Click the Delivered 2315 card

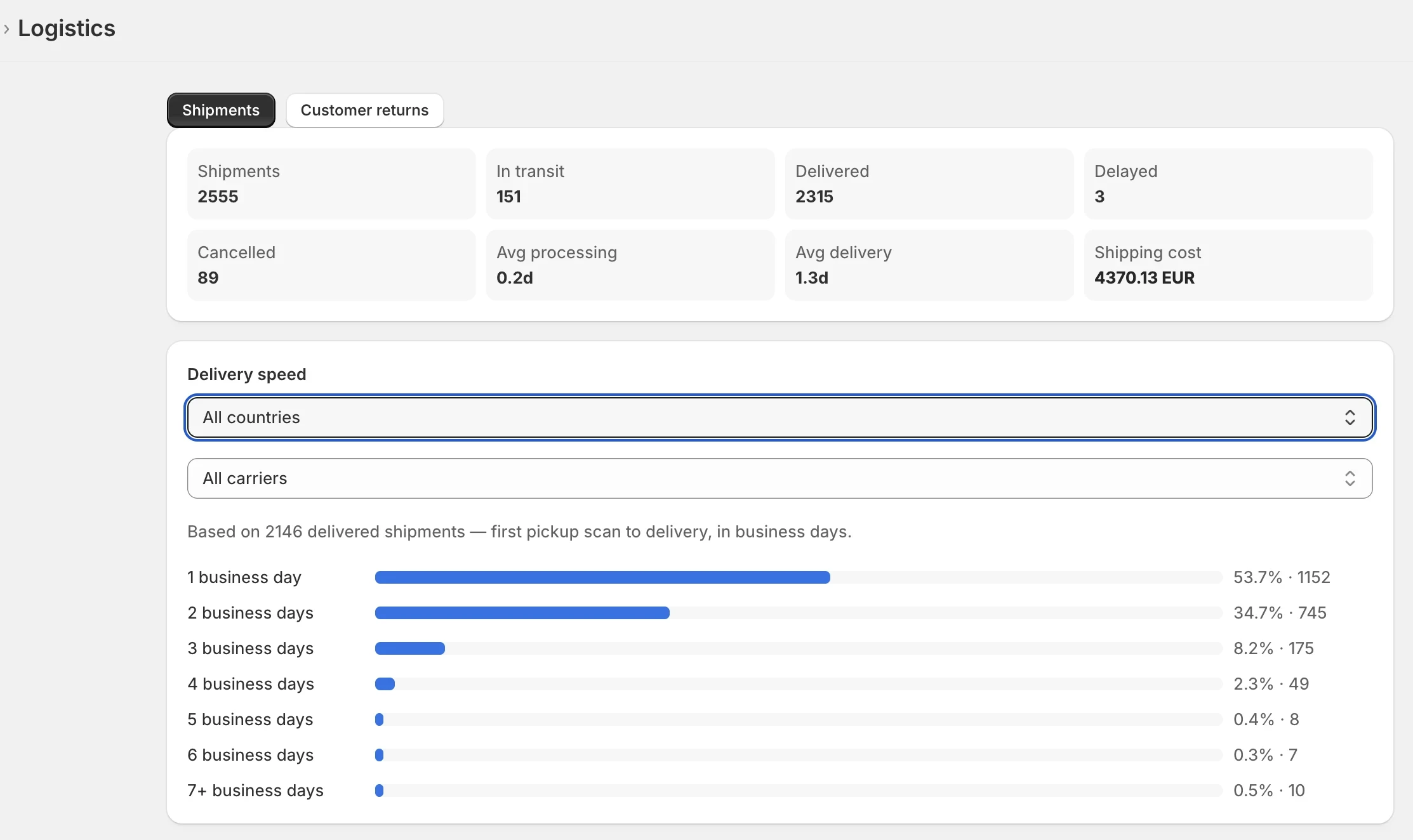(929, 184)
